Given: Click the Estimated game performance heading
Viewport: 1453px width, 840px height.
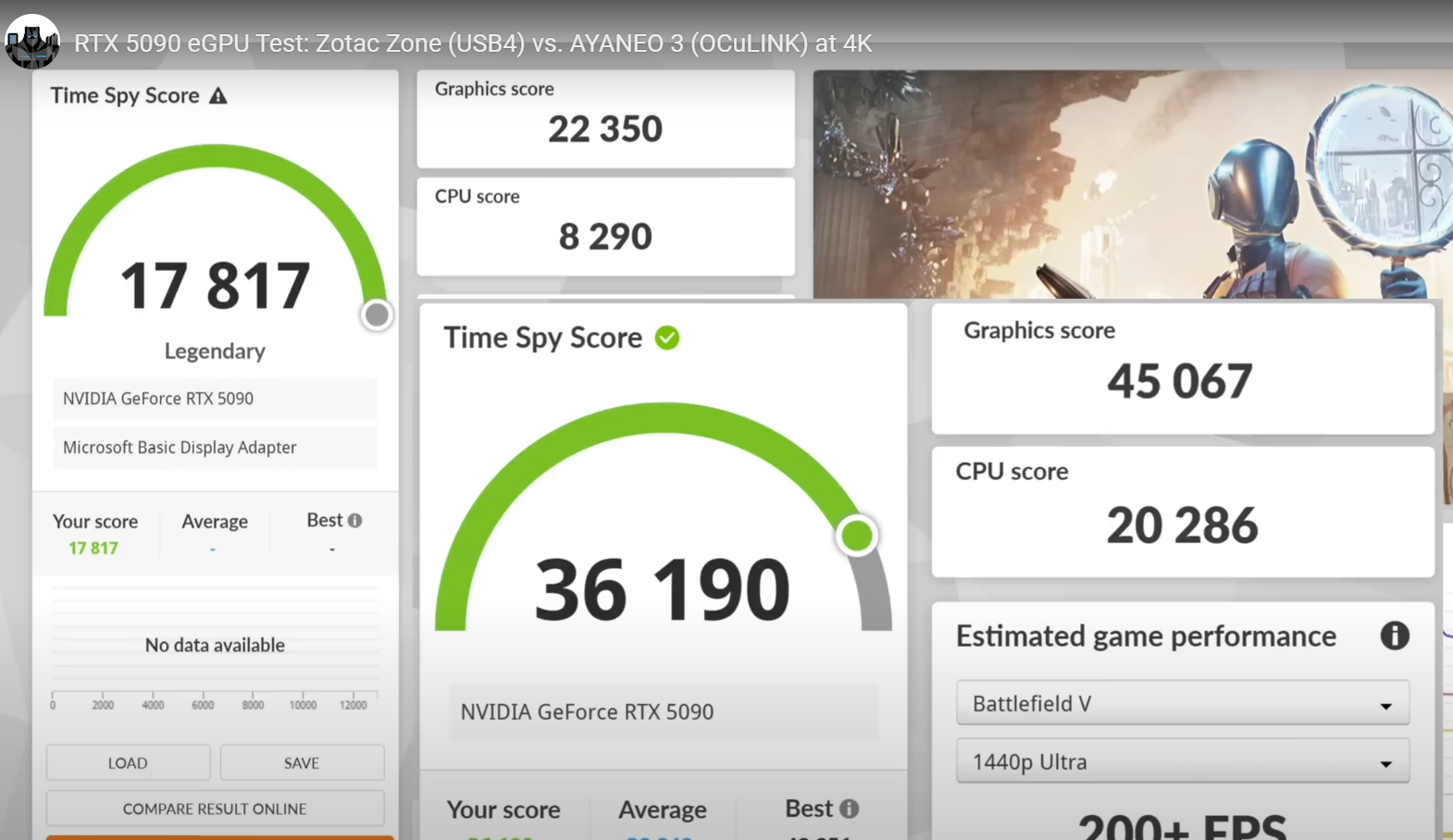Looking at the screenshot, I should [1146, 636].
